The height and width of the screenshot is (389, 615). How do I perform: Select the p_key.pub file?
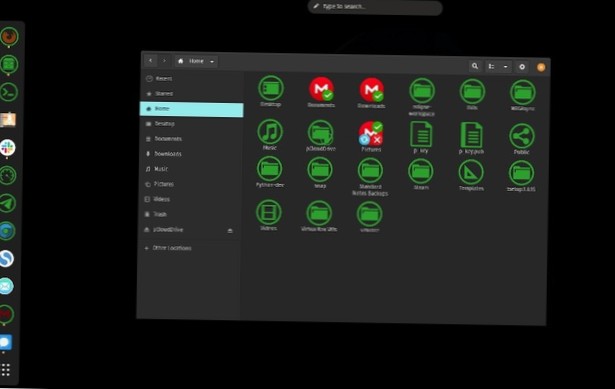pos(471,135)
